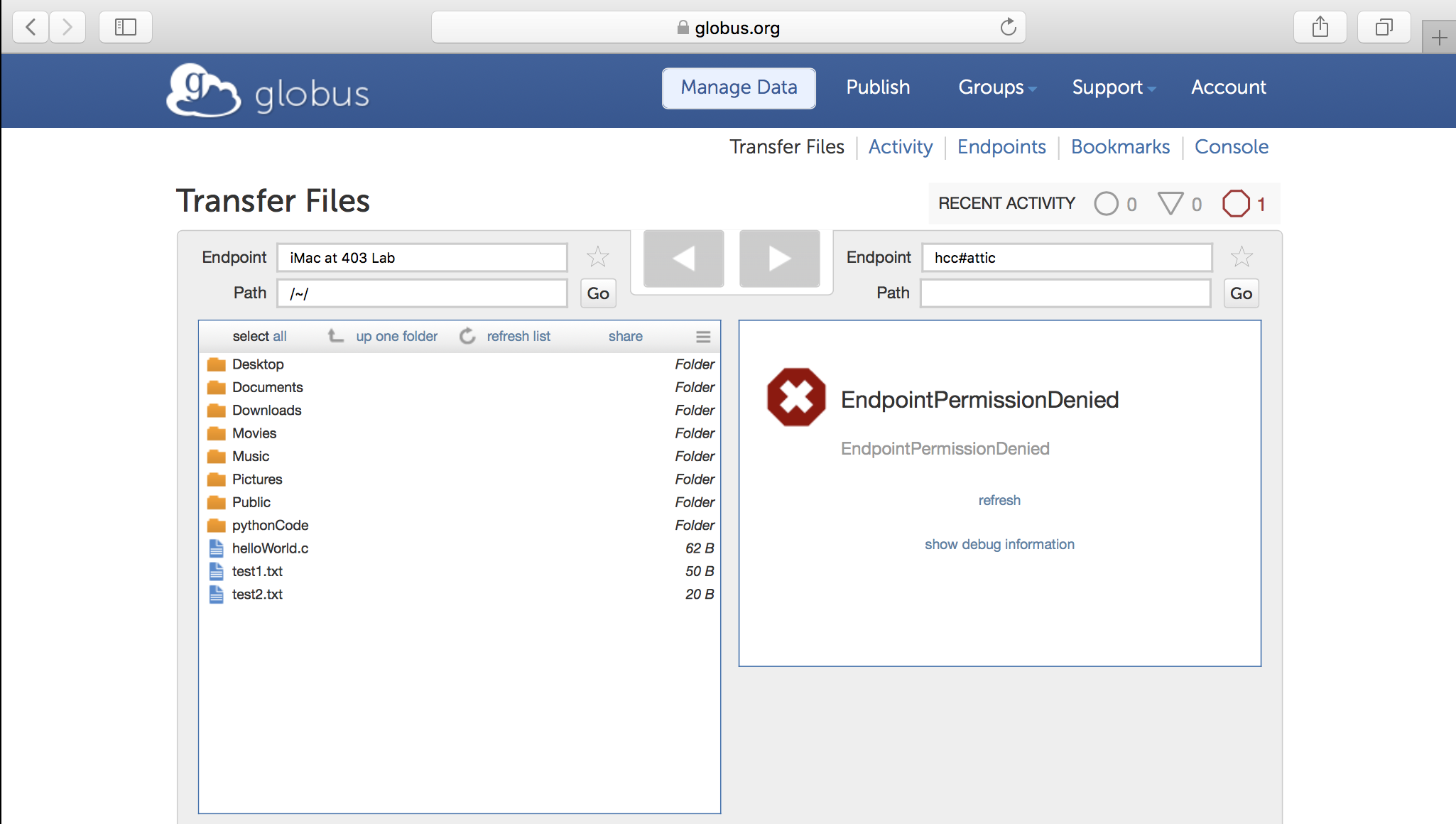Click show debug information link
The height and width of the screenshot is (824, 1456).
pos(999,544)
